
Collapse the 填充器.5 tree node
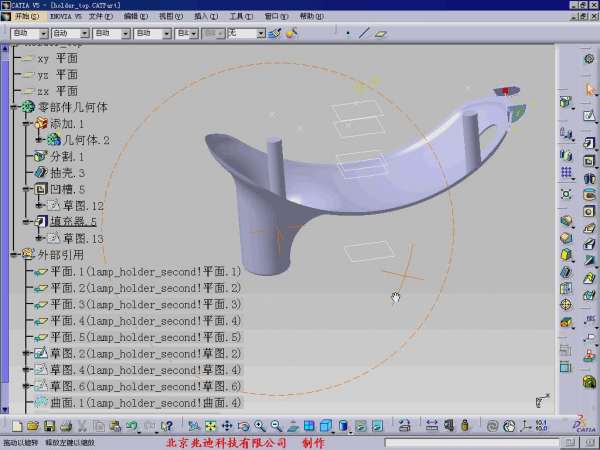coord(26,222)
